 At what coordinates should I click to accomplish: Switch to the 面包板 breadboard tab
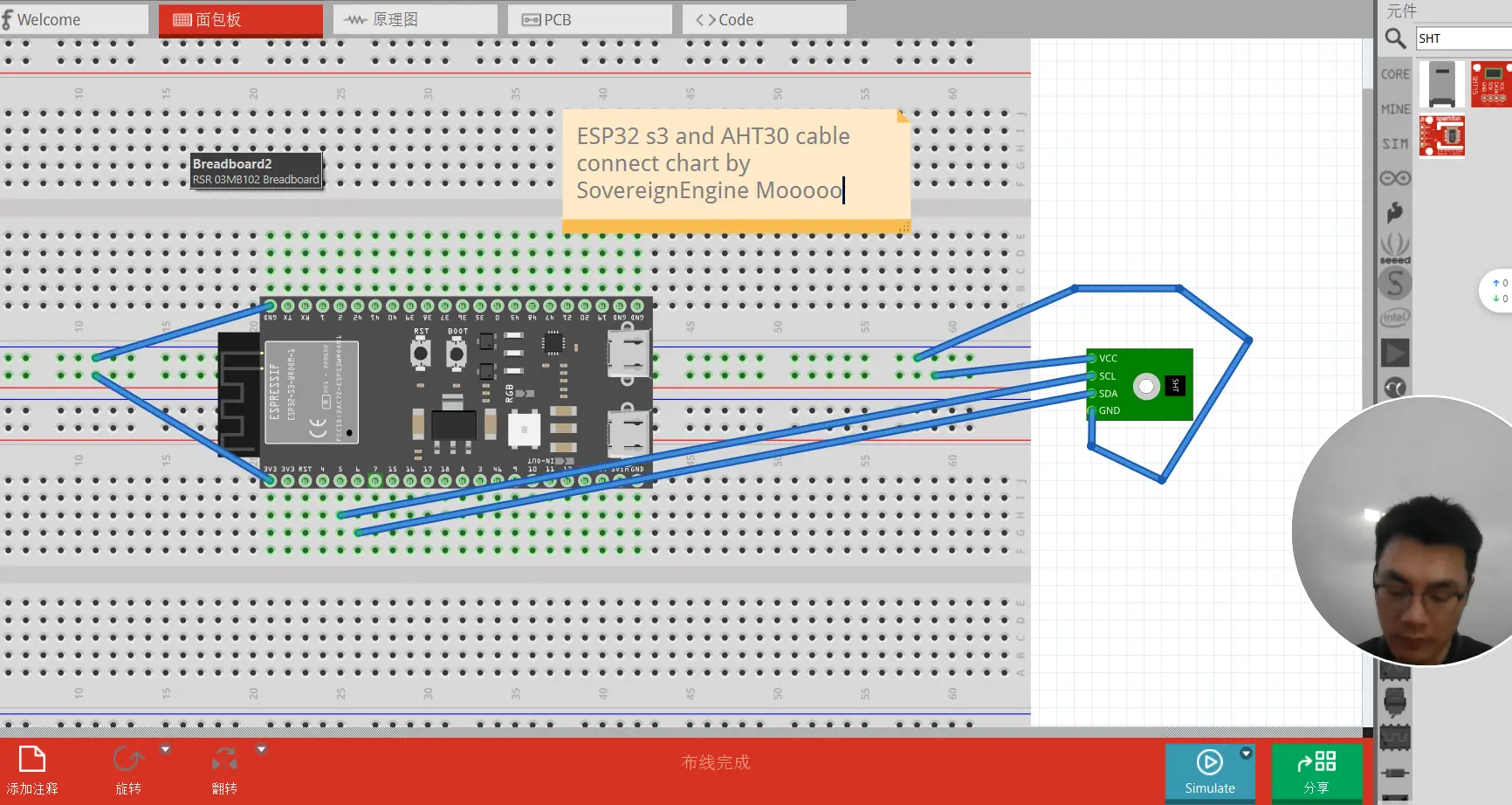tap(241, 19)
